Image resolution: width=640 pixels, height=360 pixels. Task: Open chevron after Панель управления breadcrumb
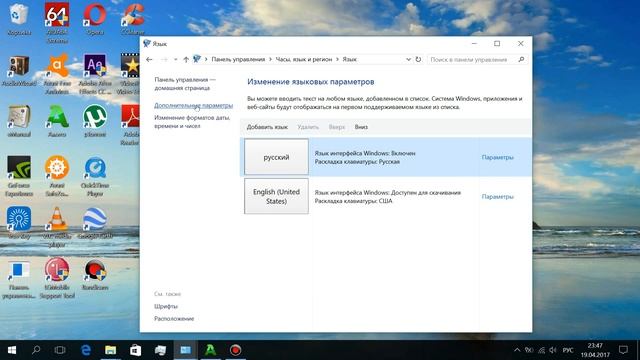pyautogui.click(x=270, y=59)
